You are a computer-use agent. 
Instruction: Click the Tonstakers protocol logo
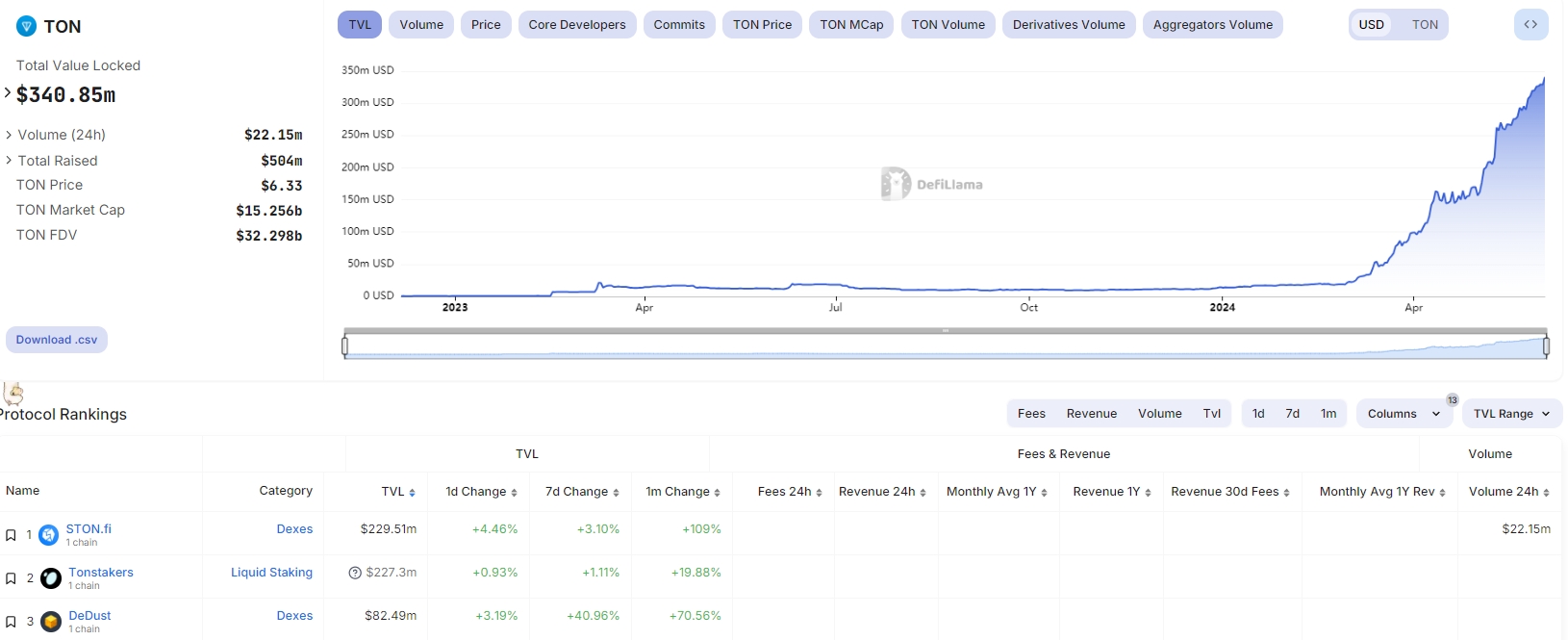click(51, 578)
